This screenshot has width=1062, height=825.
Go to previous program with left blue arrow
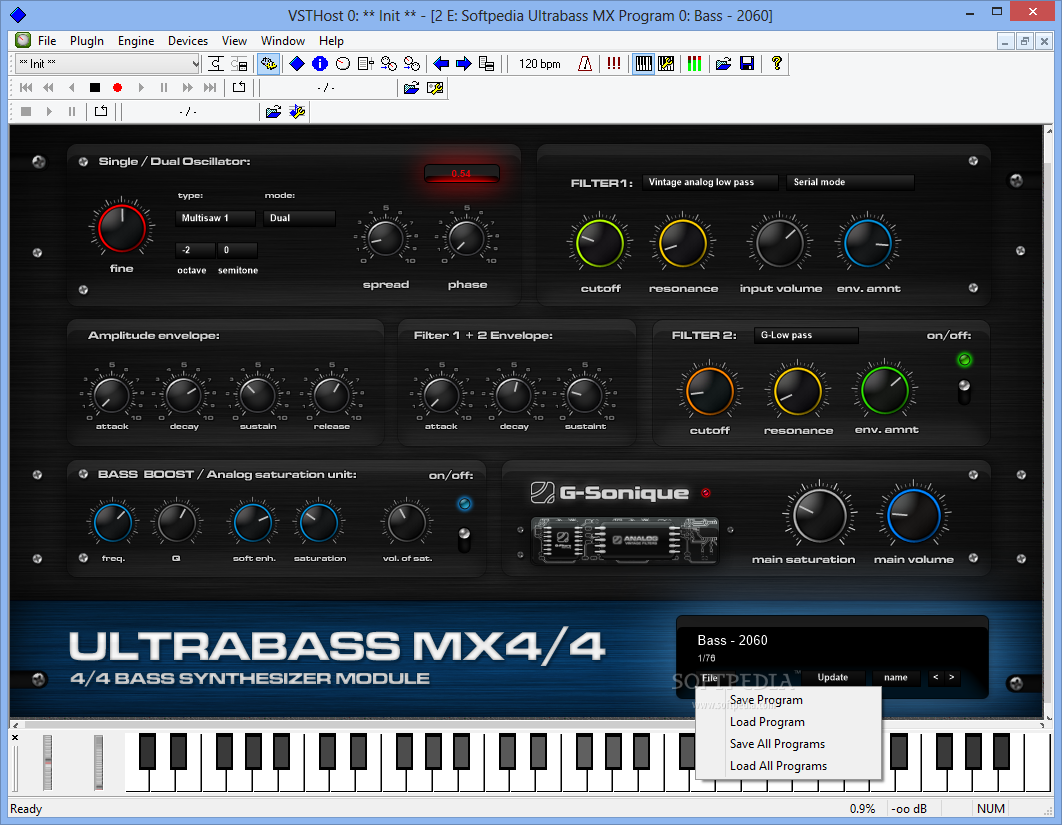point(441,64)
